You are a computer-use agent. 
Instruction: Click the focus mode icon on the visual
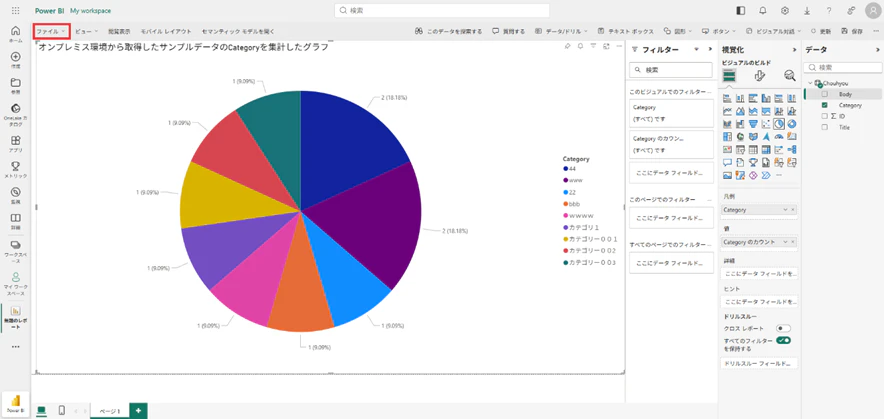[x=606, y=46]
